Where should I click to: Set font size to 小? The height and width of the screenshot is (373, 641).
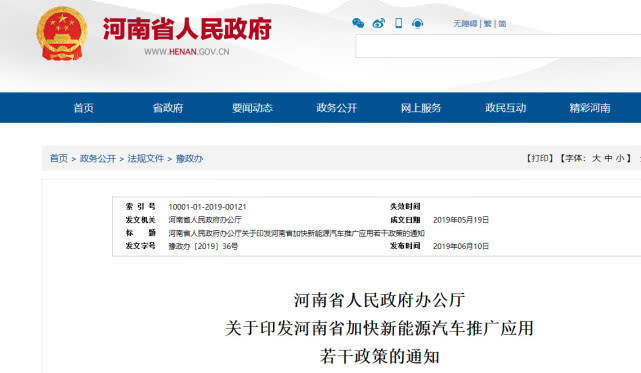point(620,158)
